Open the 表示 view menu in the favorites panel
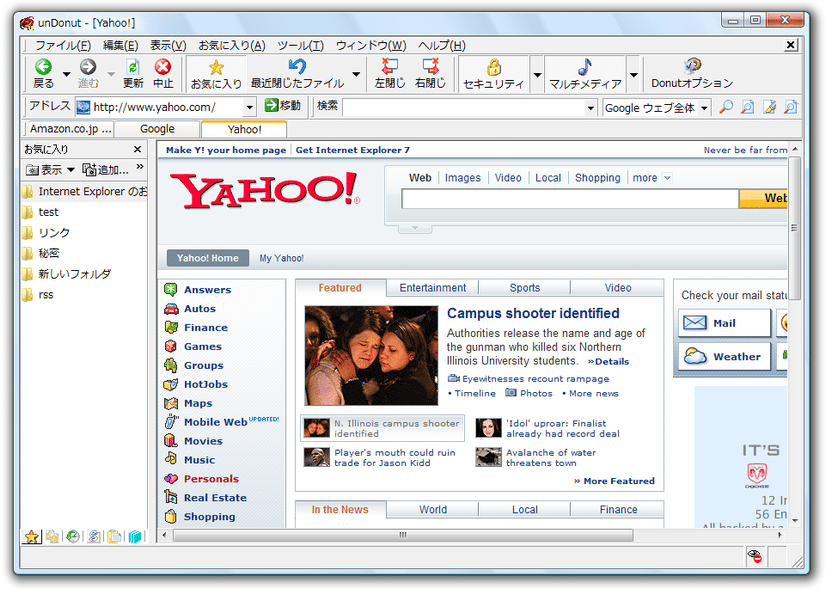Image resolution: width=826 pixels, height=589 pixels. click(51, 170)
